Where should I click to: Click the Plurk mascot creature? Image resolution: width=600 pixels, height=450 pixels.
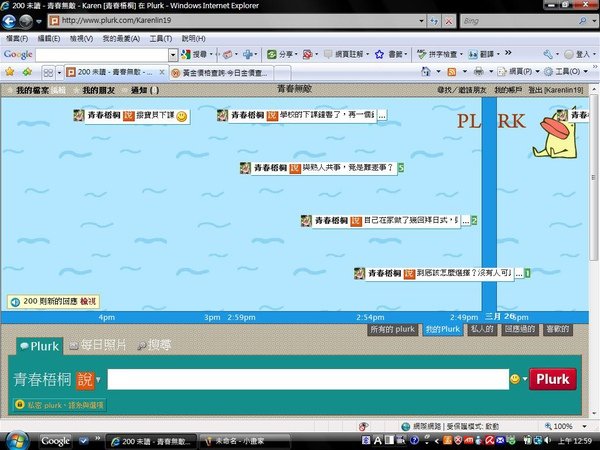pyautogui.click(x=555, y=137)
